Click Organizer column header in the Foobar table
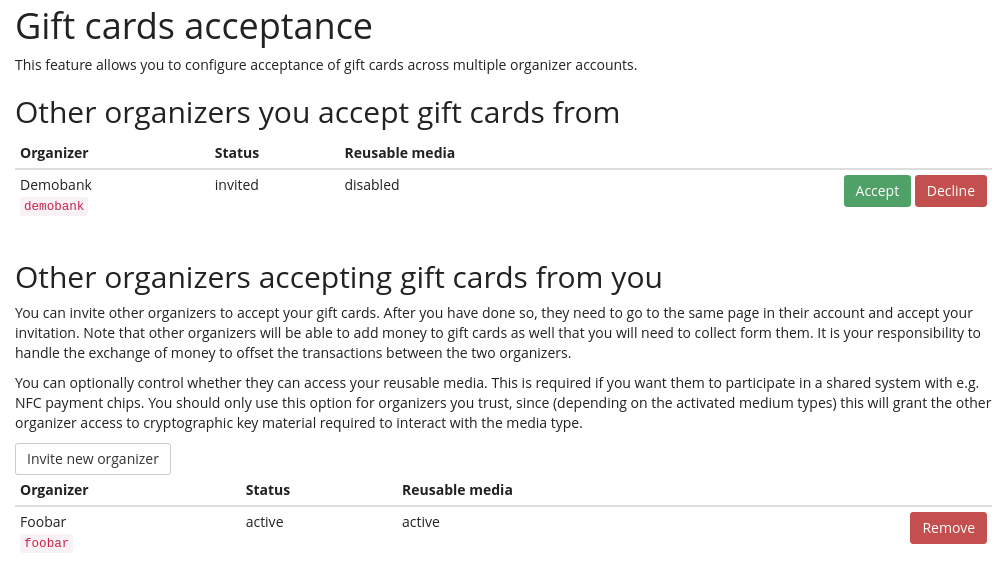The height and width of the screenshot is (568, 1007). pyautogui.click(x=54, y=490)
